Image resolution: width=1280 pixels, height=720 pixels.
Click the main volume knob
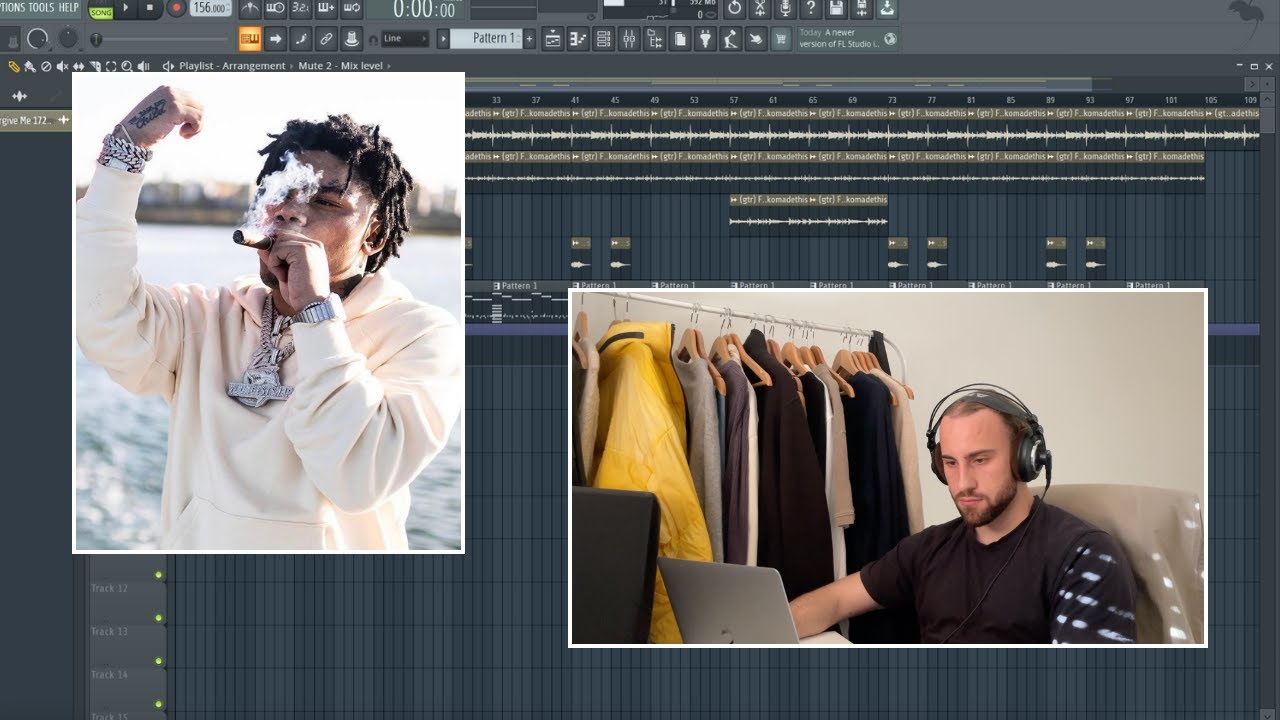pyautogui.click(x=37, y=39)
